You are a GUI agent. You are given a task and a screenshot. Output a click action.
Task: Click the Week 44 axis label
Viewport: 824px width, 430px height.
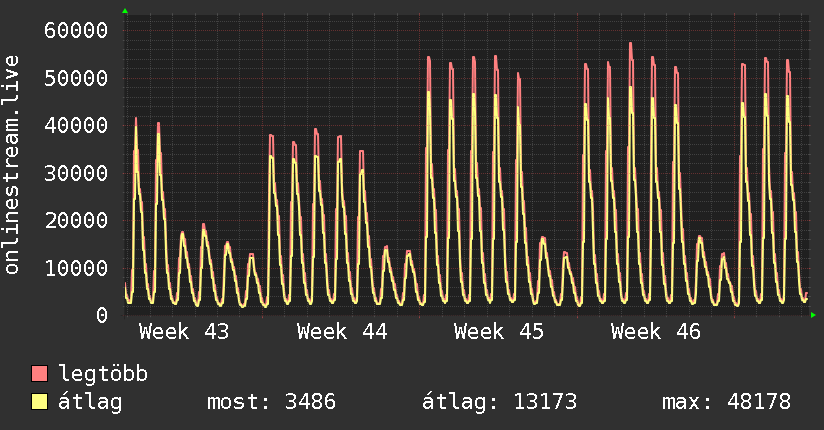pos(342,332)
